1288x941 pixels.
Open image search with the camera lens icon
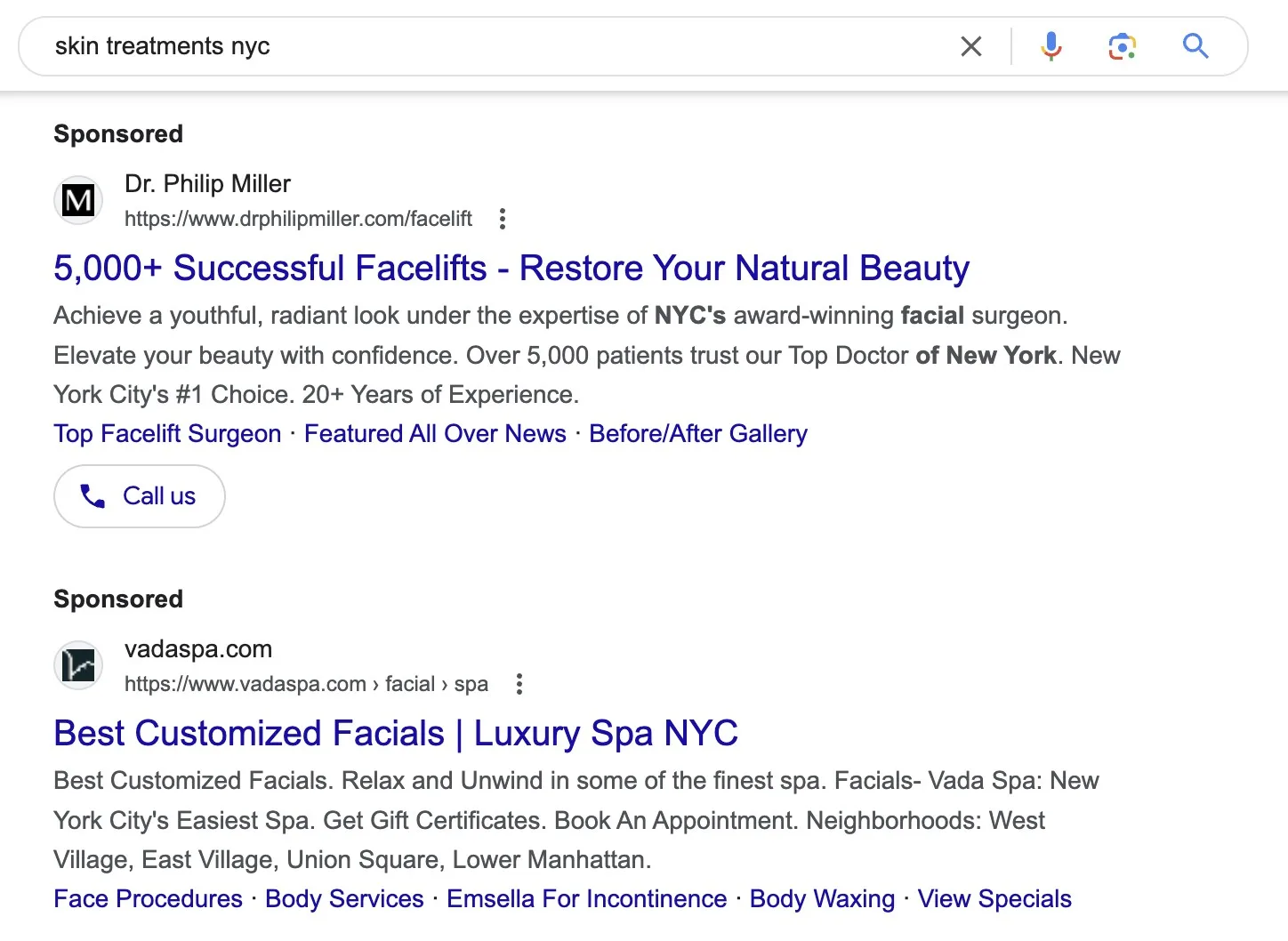1123,46
